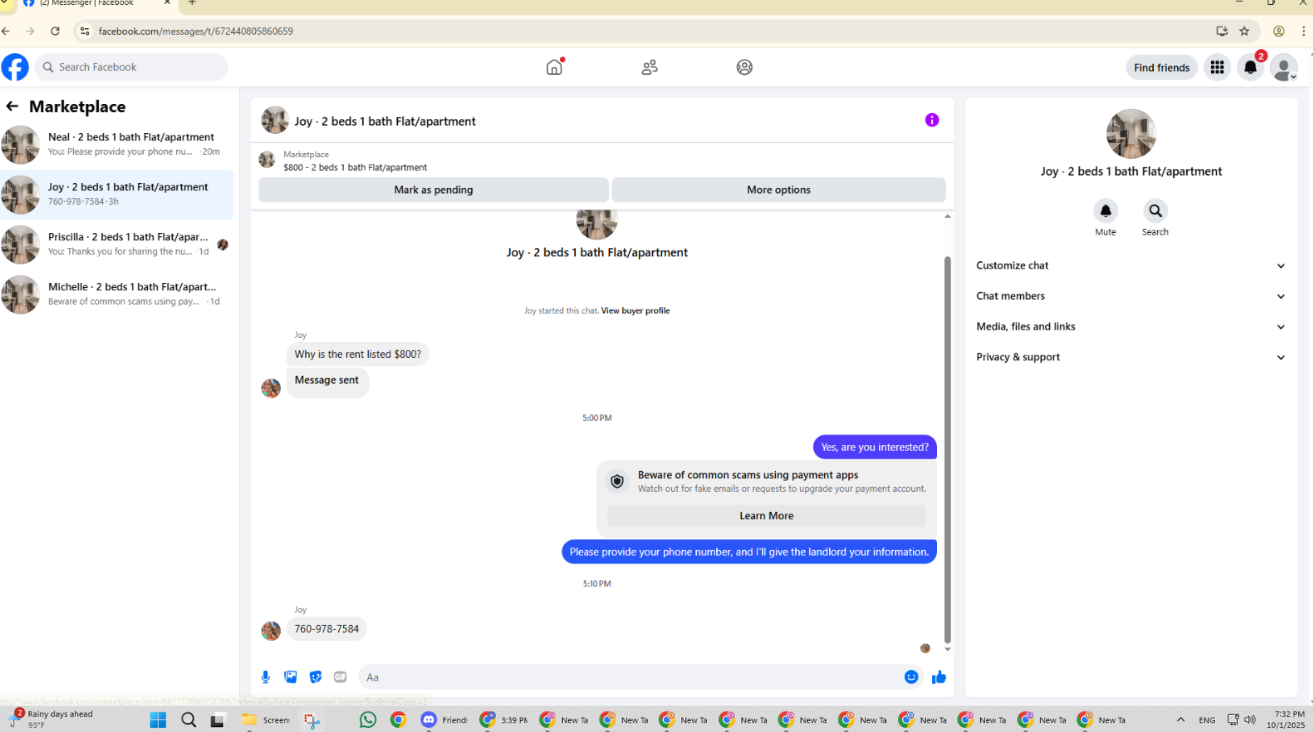This screenshot has height=732, width=1313.
Task: Open the Groups icon in top navigation
Action: point(744,67)
